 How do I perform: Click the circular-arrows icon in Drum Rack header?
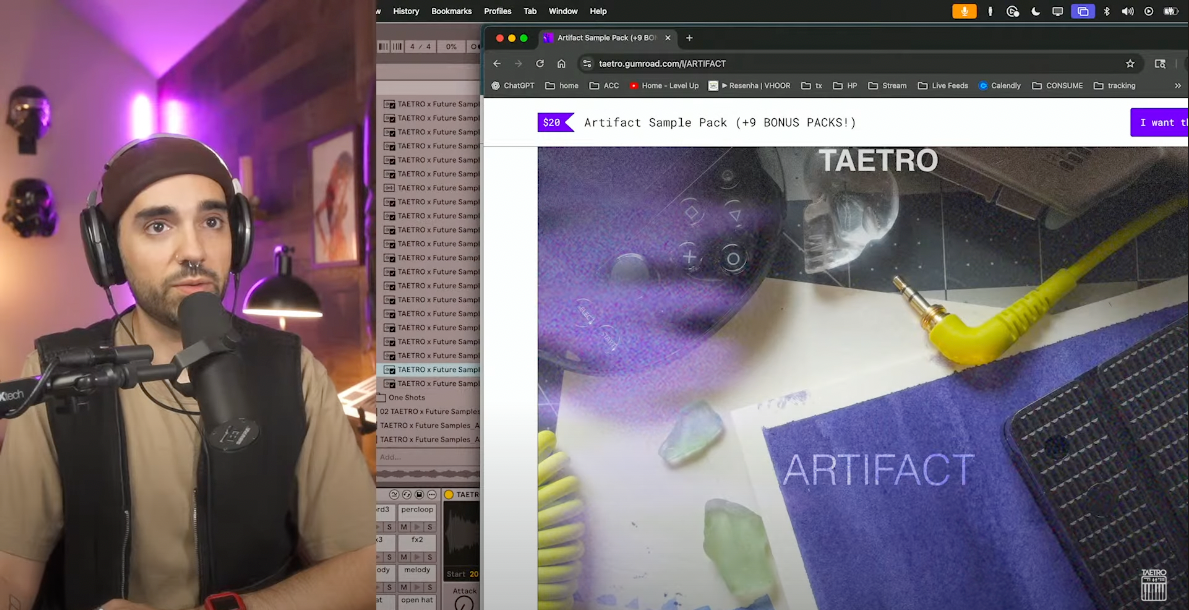pyautogui.click(x=406, y=495)
